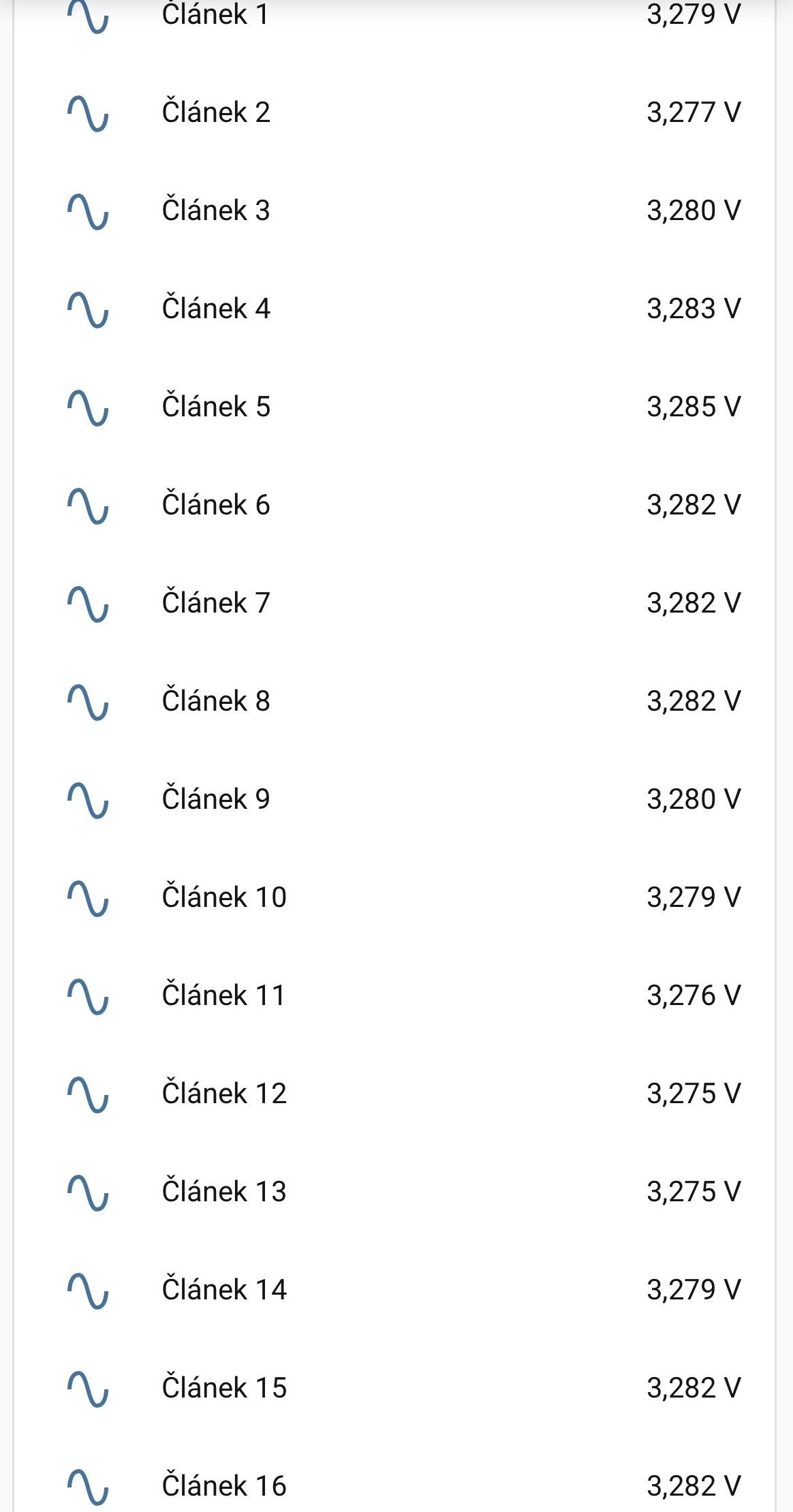Click the sine wave icon beside Článek 2
The image size is (793, 1512).
point(88,114)
